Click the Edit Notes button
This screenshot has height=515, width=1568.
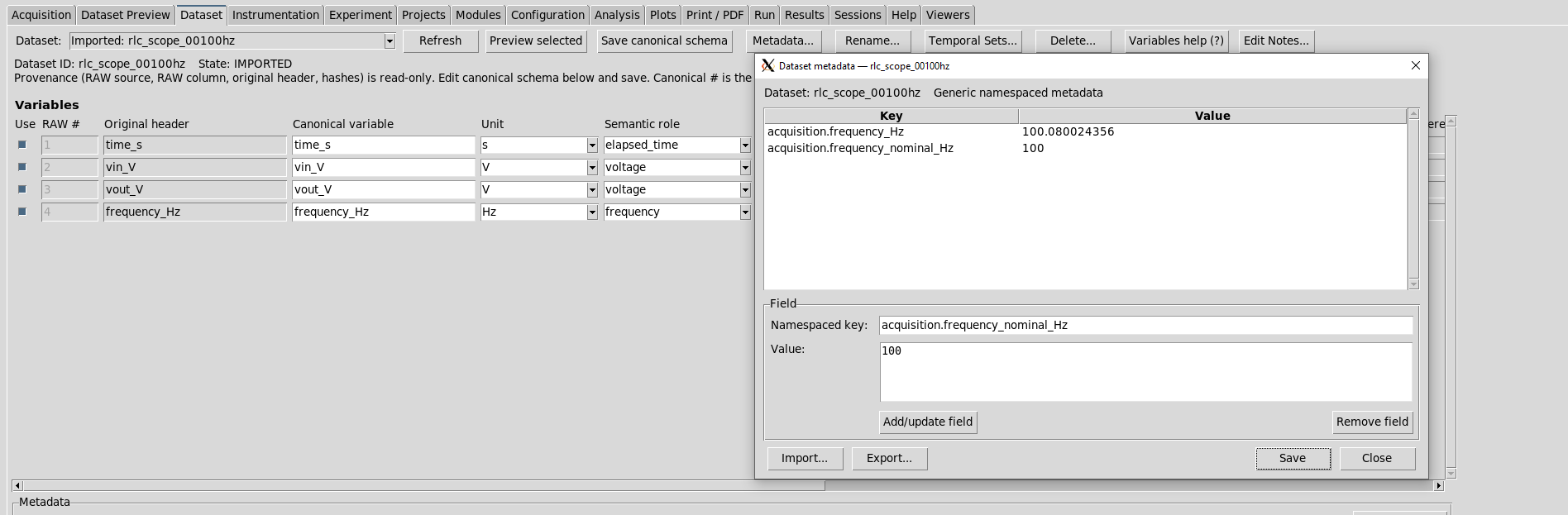[x=1276, y=41]
